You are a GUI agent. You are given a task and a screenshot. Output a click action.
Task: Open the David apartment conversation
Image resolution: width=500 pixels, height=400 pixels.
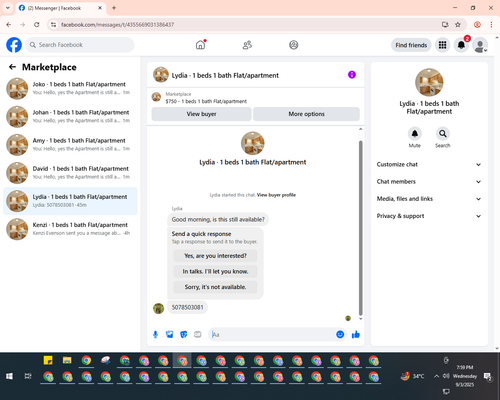(x=70, y=173)
